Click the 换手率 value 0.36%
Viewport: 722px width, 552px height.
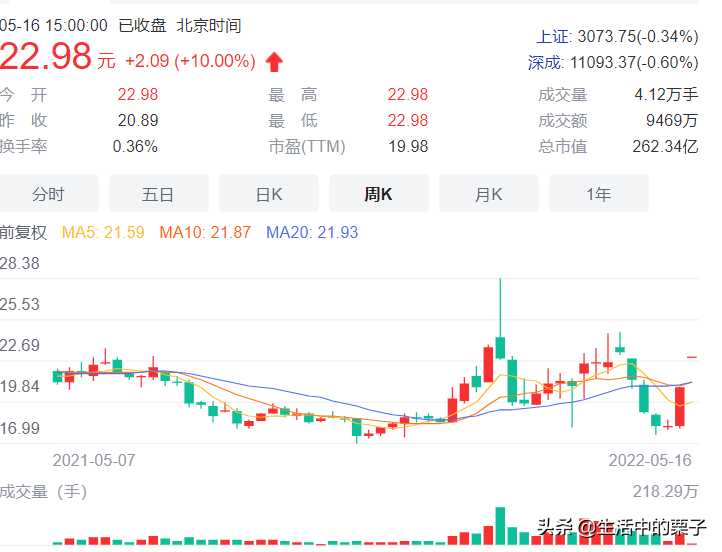pos(135,146)
